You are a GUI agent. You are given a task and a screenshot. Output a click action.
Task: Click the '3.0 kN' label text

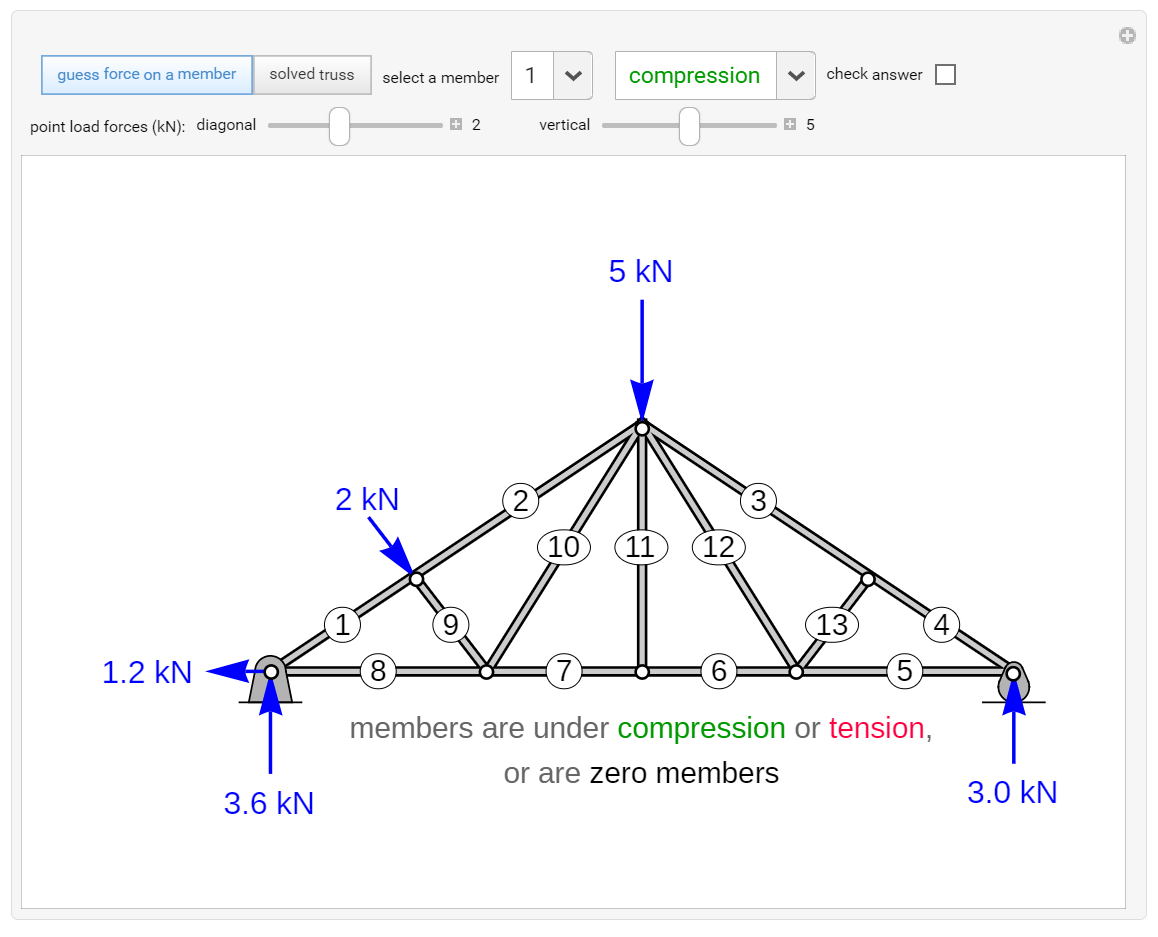(1013, 792)
